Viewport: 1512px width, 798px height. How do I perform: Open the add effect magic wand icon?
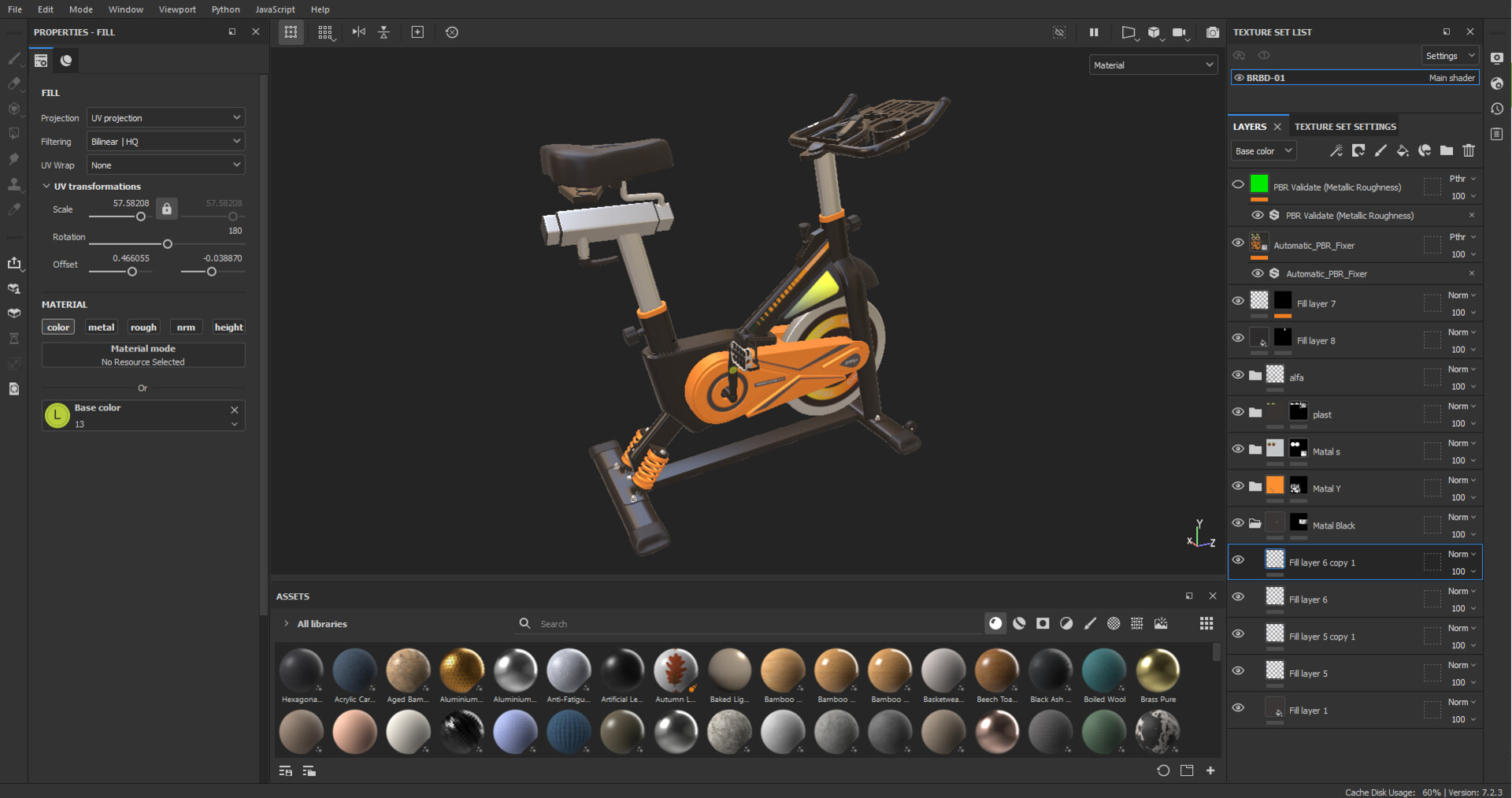(1336, 150)
